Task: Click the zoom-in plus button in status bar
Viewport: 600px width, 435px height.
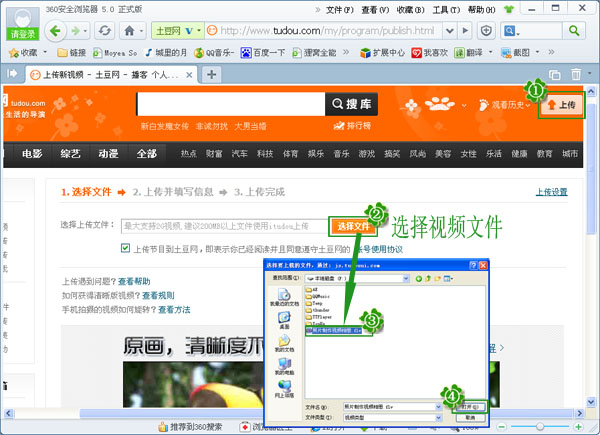Action: 578,427
